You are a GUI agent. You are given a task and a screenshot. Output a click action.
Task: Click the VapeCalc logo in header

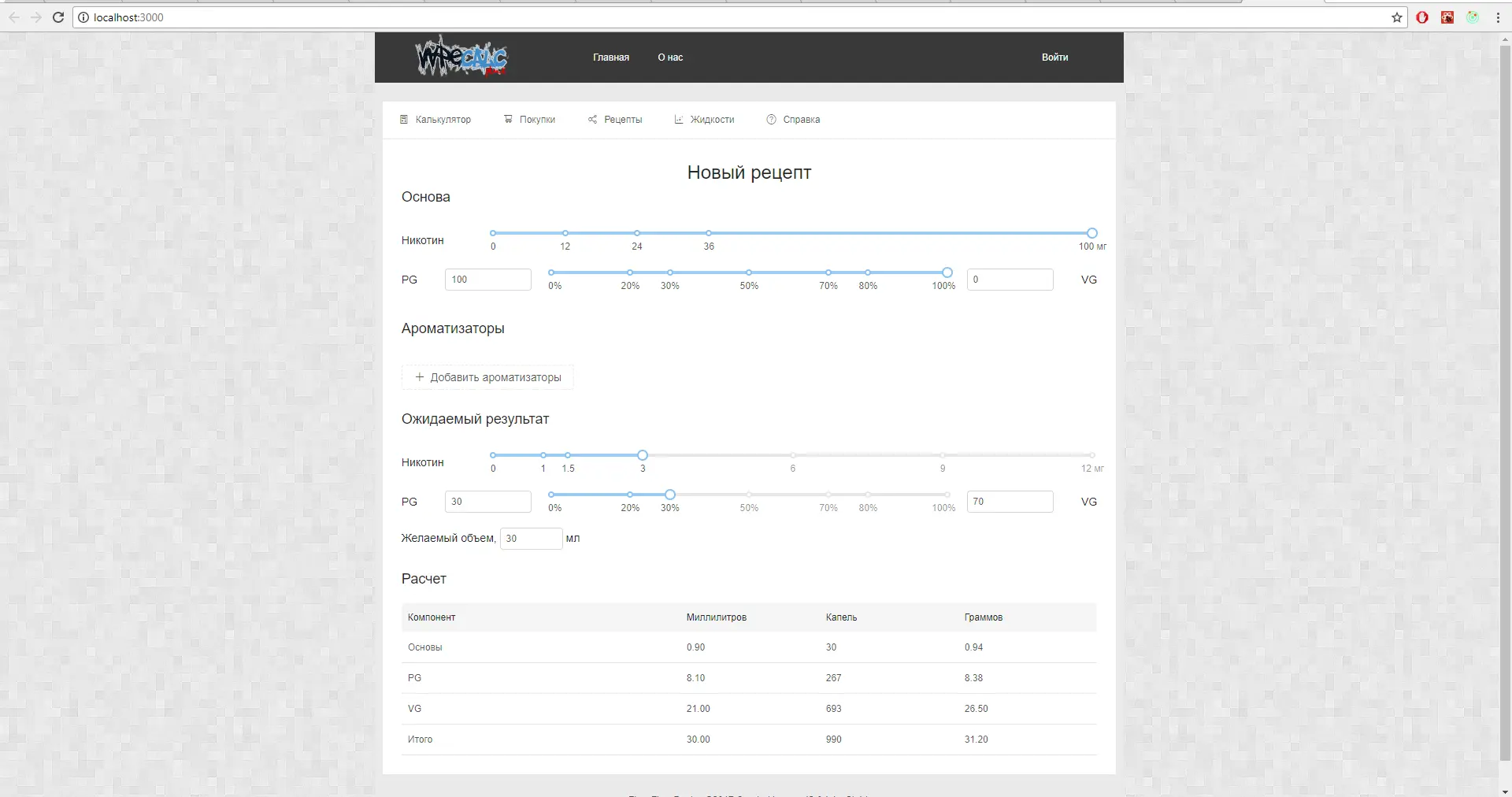tap(461, 57)
